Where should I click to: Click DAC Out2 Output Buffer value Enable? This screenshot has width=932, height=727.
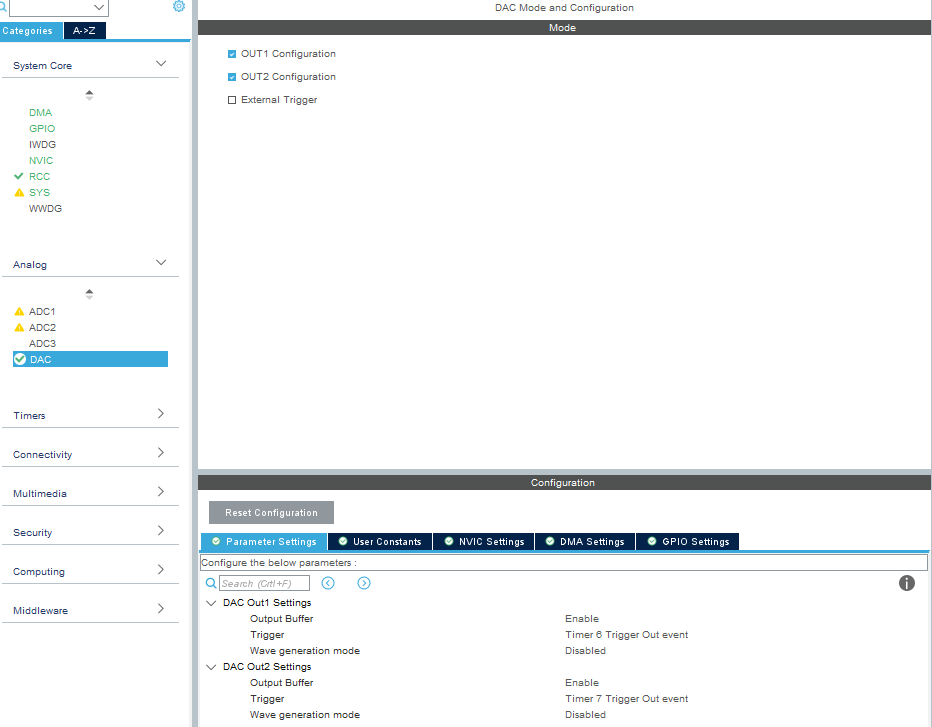582,683
